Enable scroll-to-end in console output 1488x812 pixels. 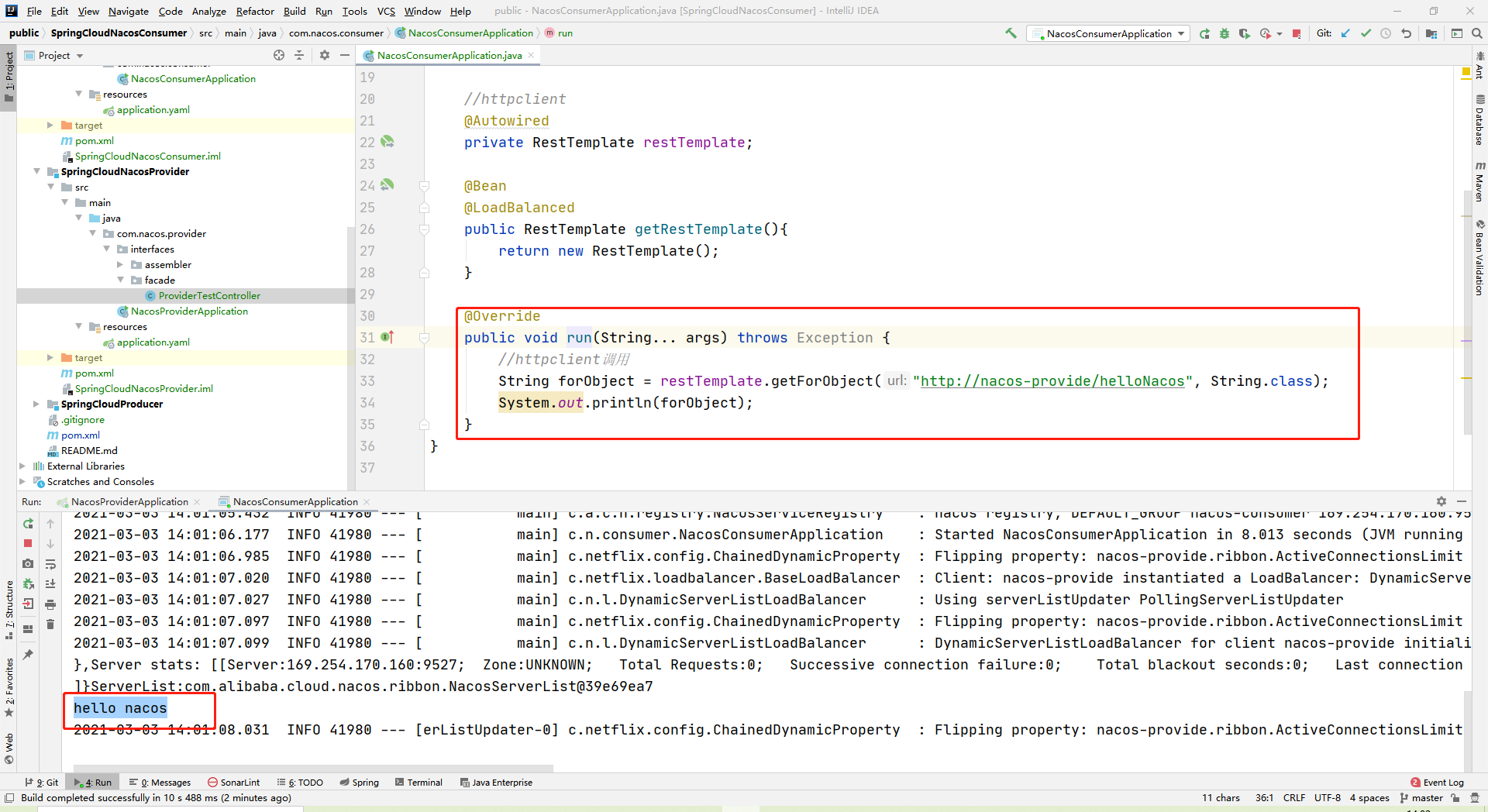tap(50, 583)
